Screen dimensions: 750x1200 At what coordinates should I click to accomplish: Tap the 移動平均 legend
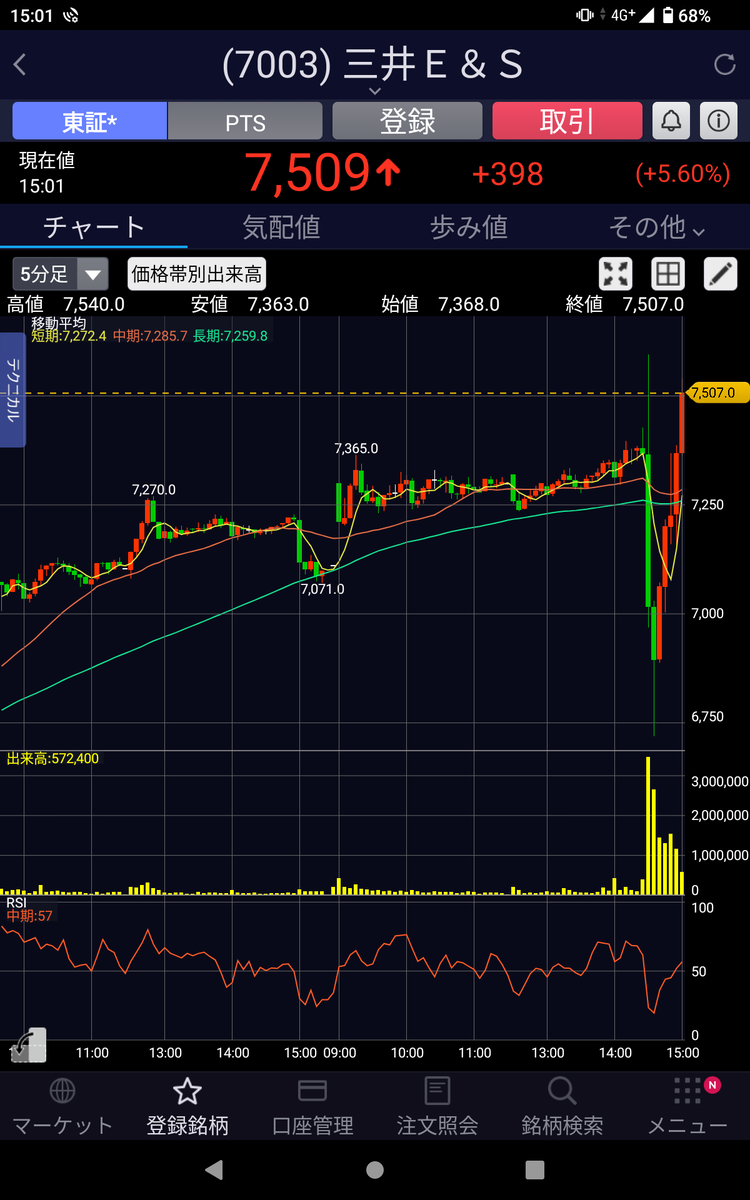tap(58, 323)
